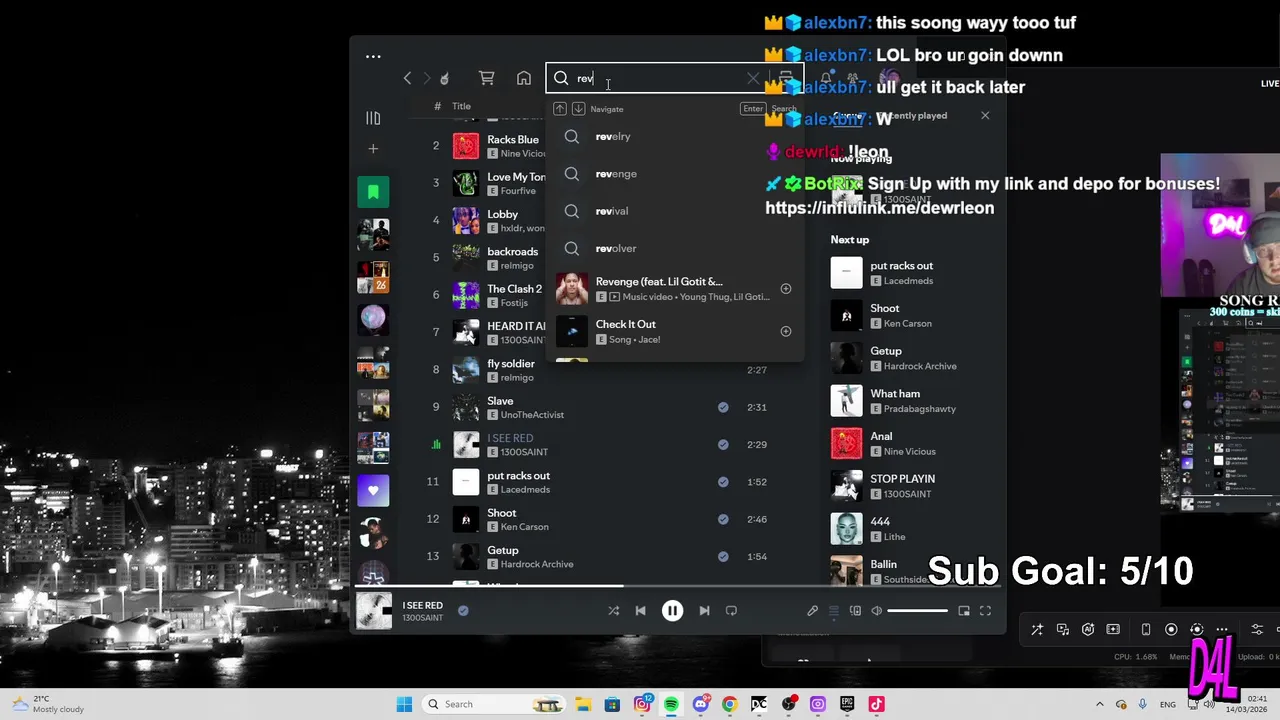This screenshot has width=1280, height=720.
Task: Click the Title column header
Action: [x=461, y=106]
